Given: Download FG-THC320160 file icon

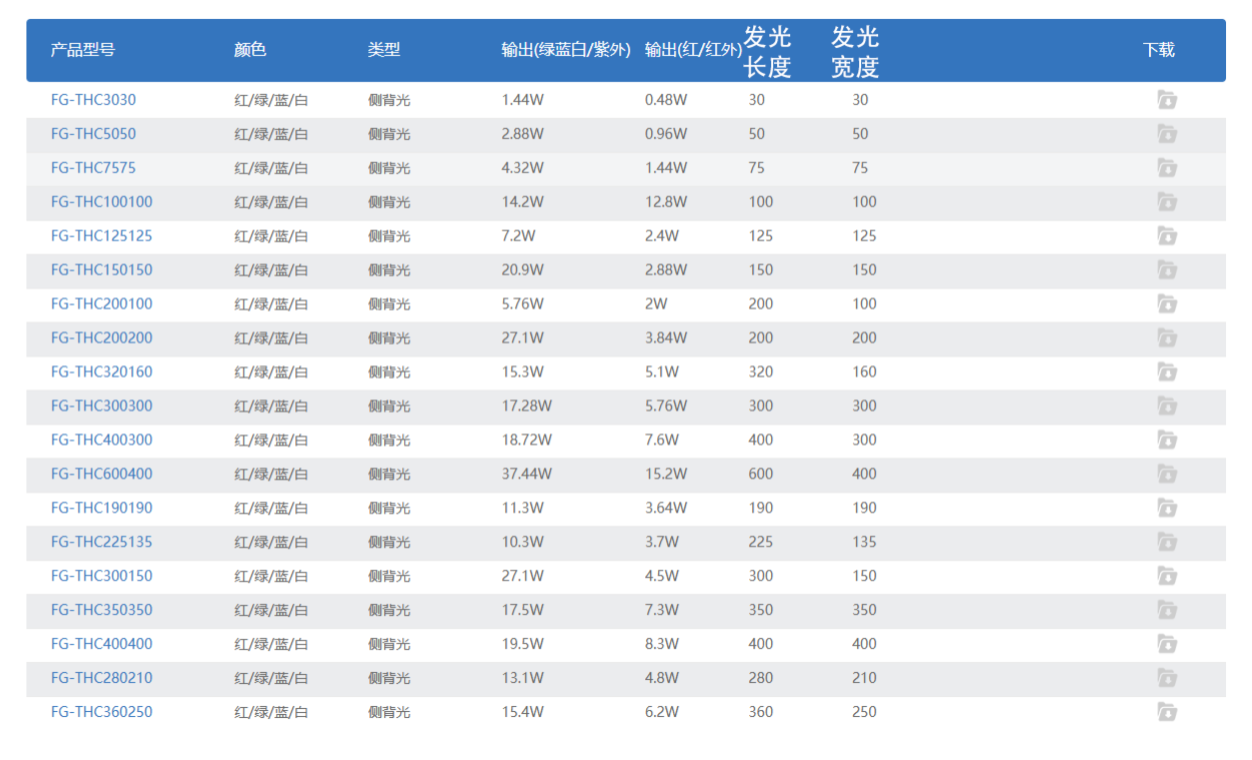Looking at the screenshot, I should pos(1167,372).
